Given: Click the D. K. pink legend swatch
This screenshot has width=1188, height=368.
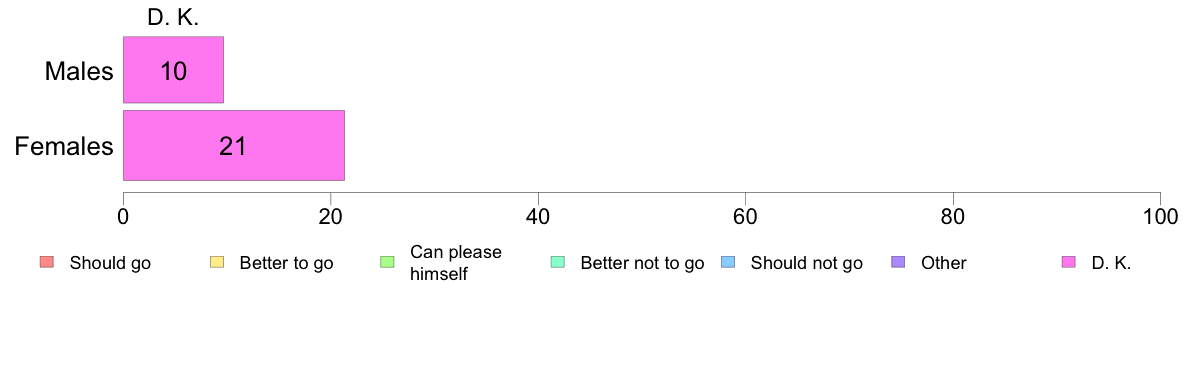Looking at the screenshot, I should coord(1068,263).
